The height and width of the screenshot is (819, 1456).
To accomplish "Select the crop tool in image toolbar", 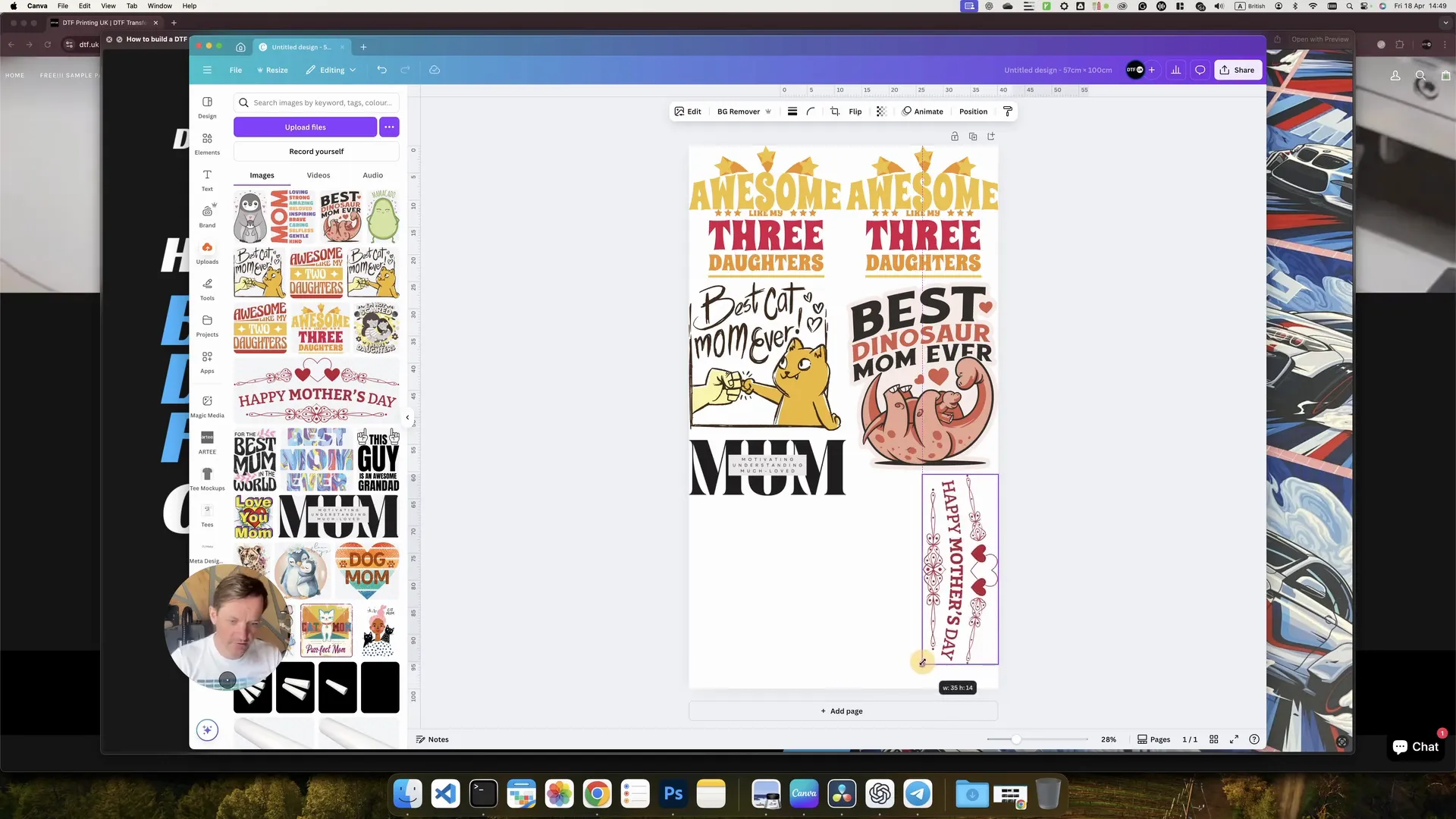I will click(835, 111).
